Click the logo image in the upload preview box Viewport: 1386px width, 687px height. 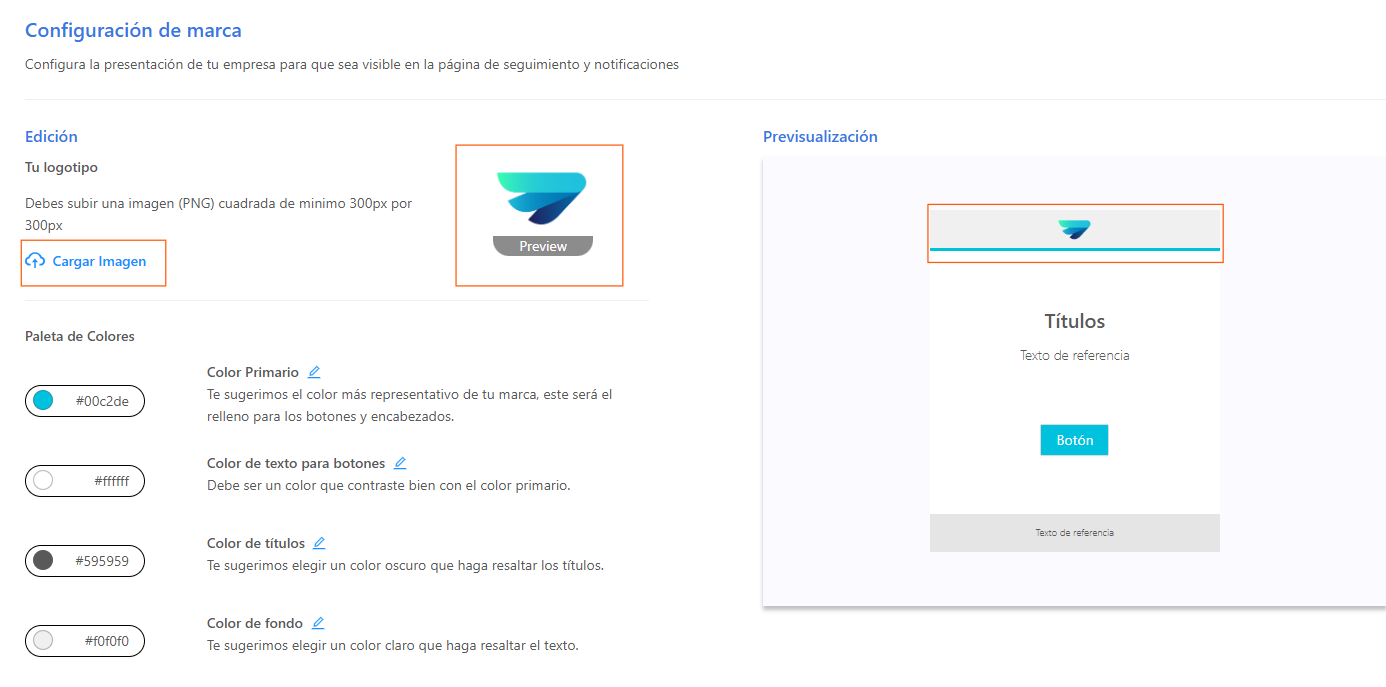(x=541, y=198)
